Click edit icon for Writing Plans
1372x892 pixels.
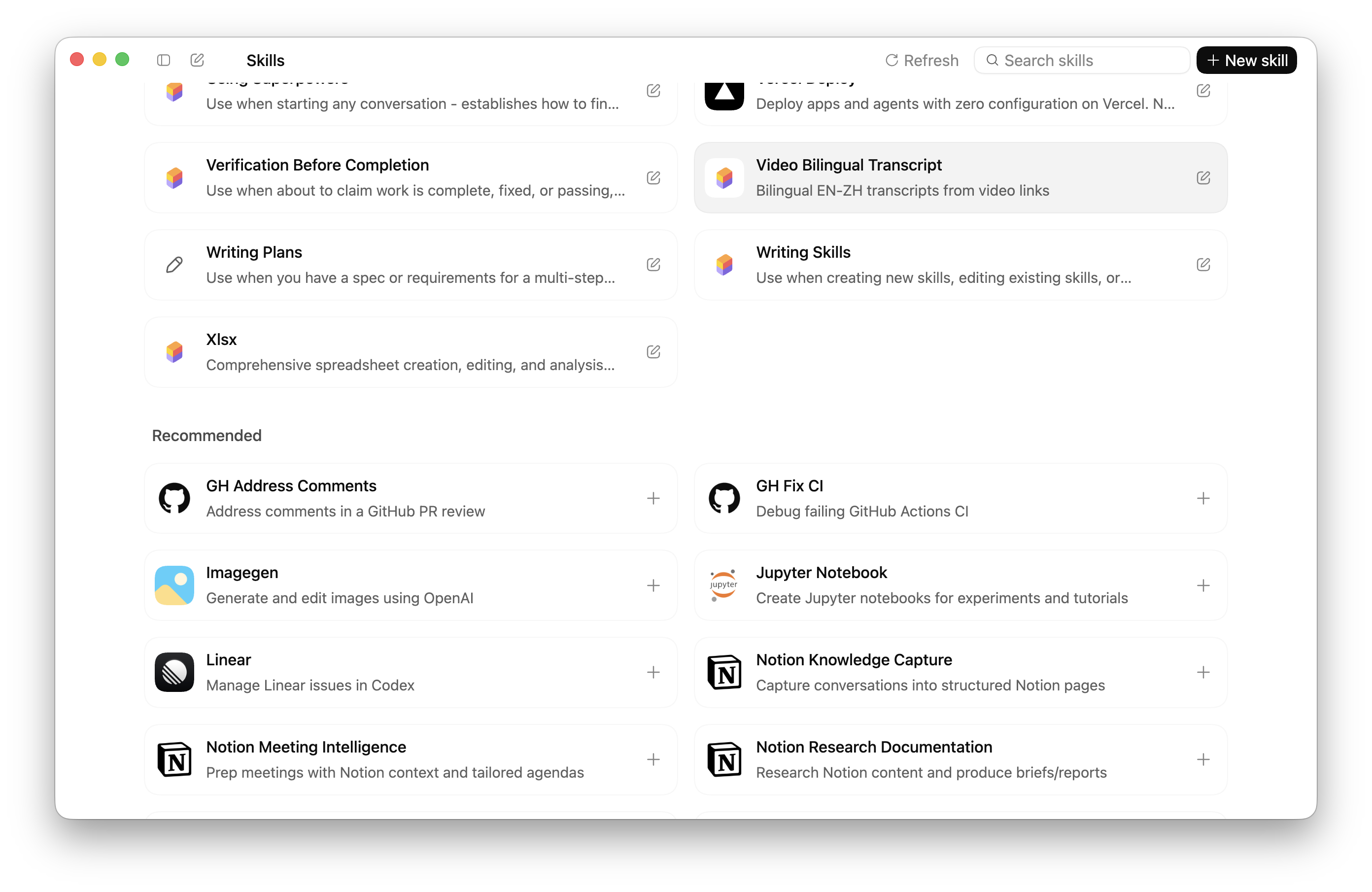point(653,265)
